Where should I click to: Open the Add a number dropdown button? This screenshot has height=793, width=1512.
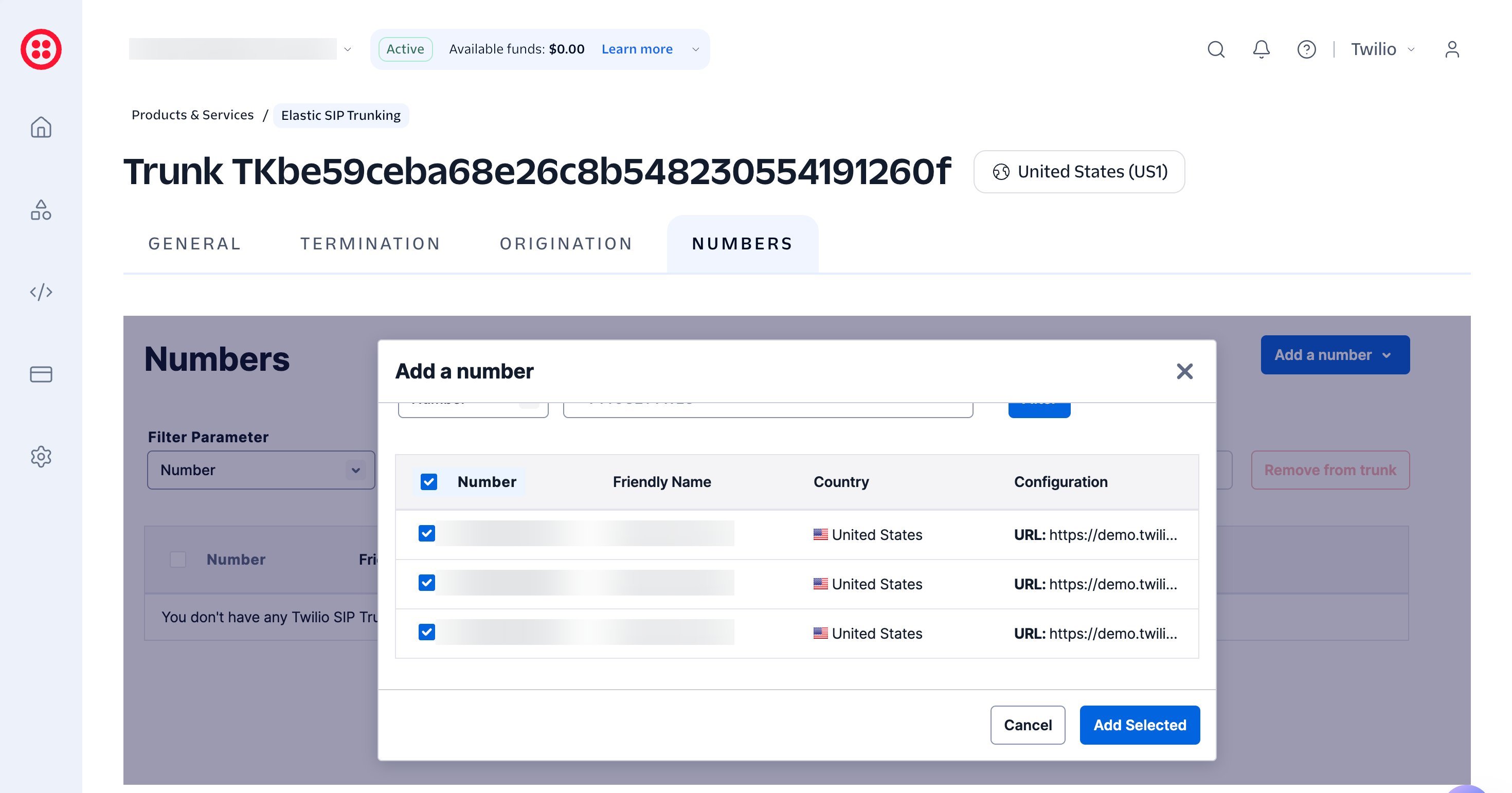(x=1335, y=354)
